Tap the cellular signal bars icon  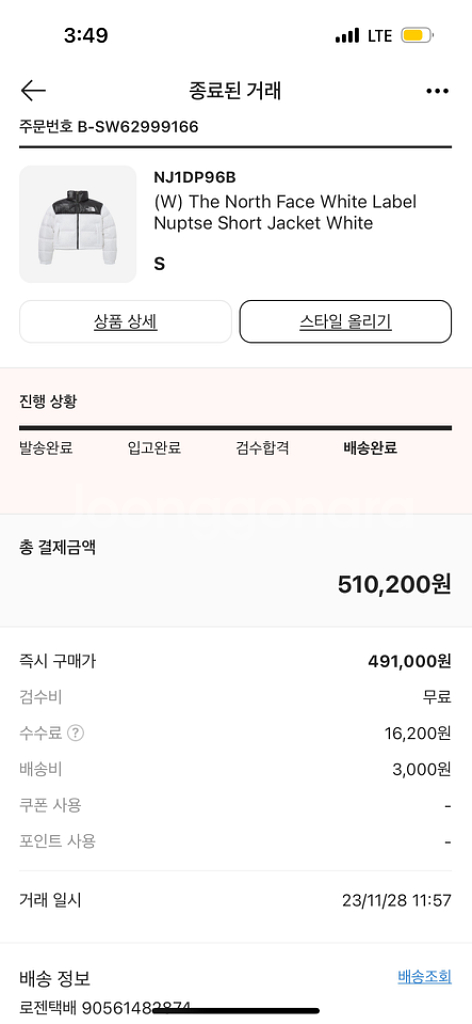click(x=347, y=35)
